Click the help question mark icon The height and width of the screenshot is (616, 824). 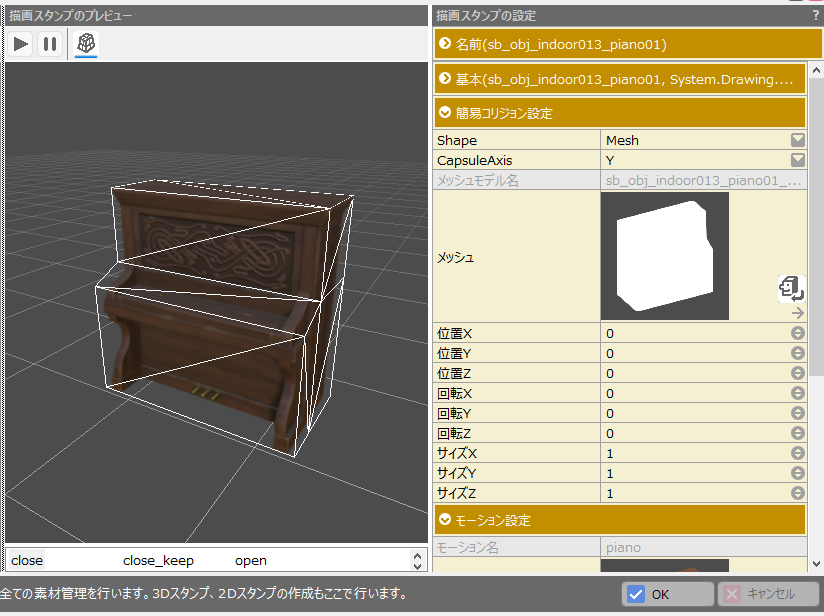[815, 15]
